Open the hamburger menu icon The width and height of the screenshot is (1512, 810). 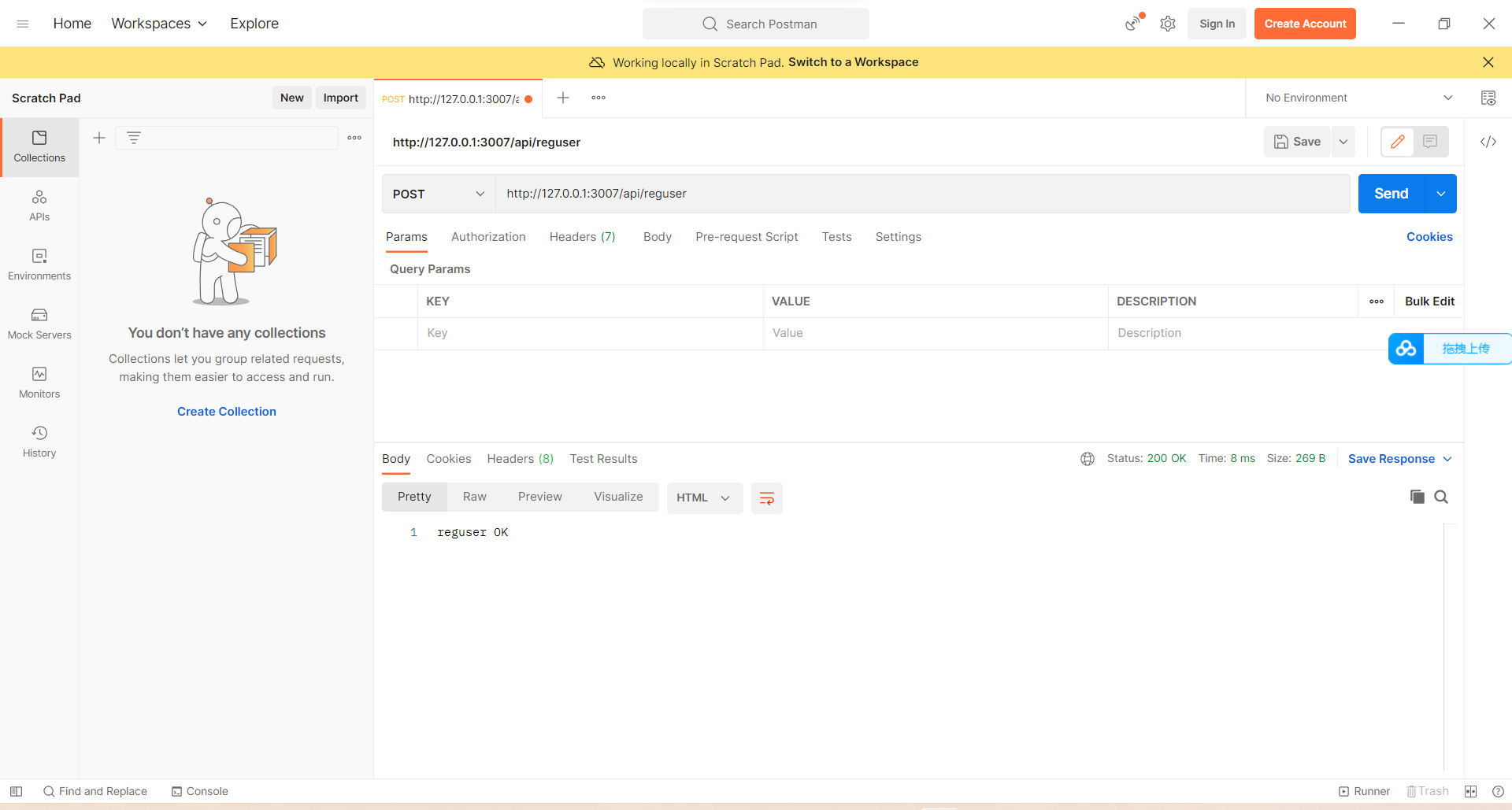pos(23,24)
